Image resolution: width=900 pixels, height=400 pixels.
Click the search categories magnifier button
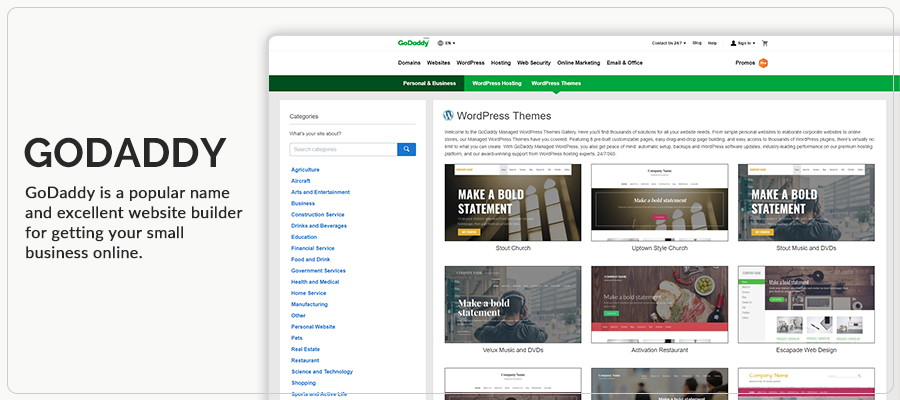tap(406, 149)
